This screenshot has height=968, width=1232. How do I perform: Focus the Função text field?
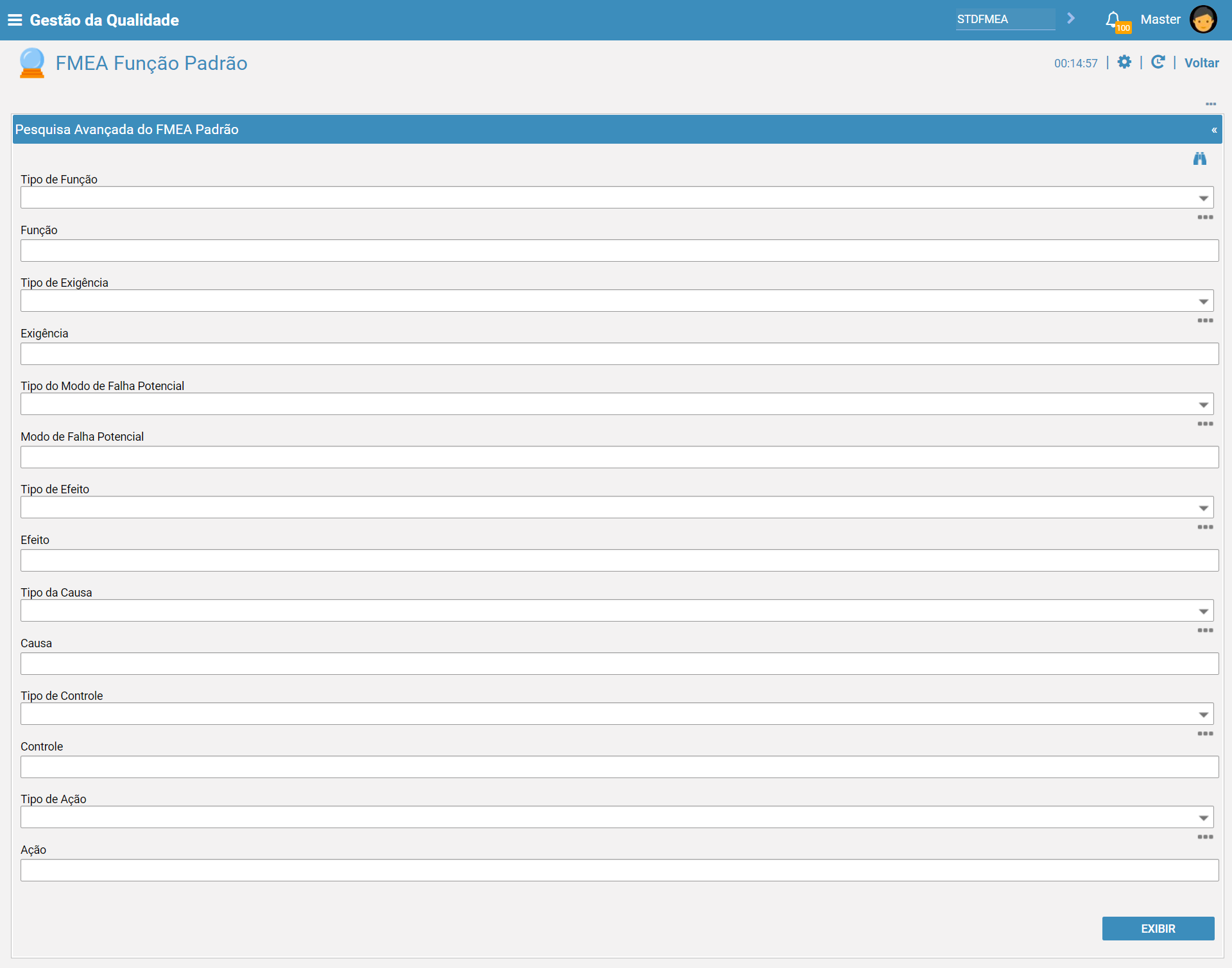pyautogui.click(x=619, y=251)
